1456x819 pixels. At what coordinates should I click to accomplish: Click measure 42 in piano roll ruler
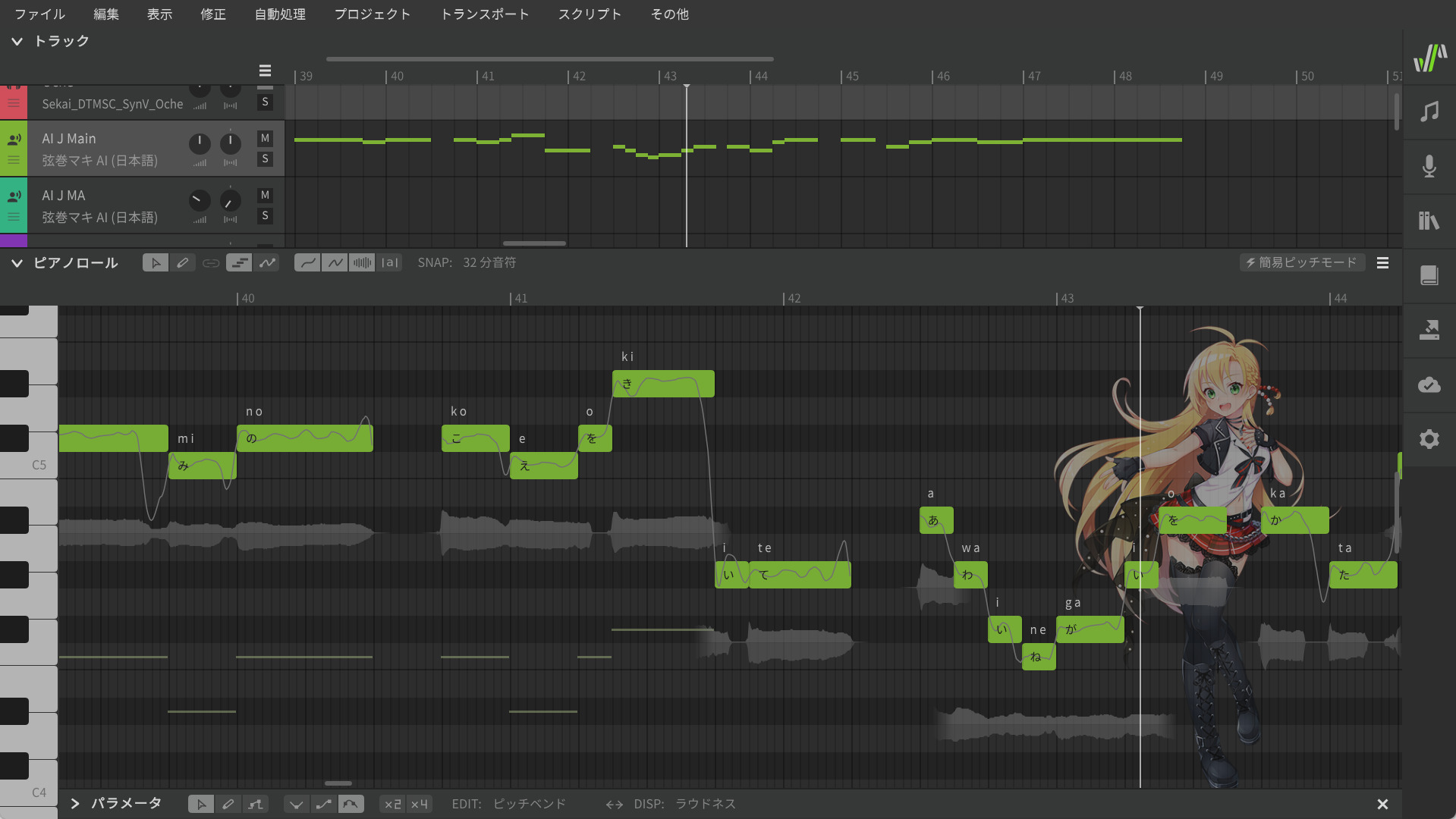point(793,299)
